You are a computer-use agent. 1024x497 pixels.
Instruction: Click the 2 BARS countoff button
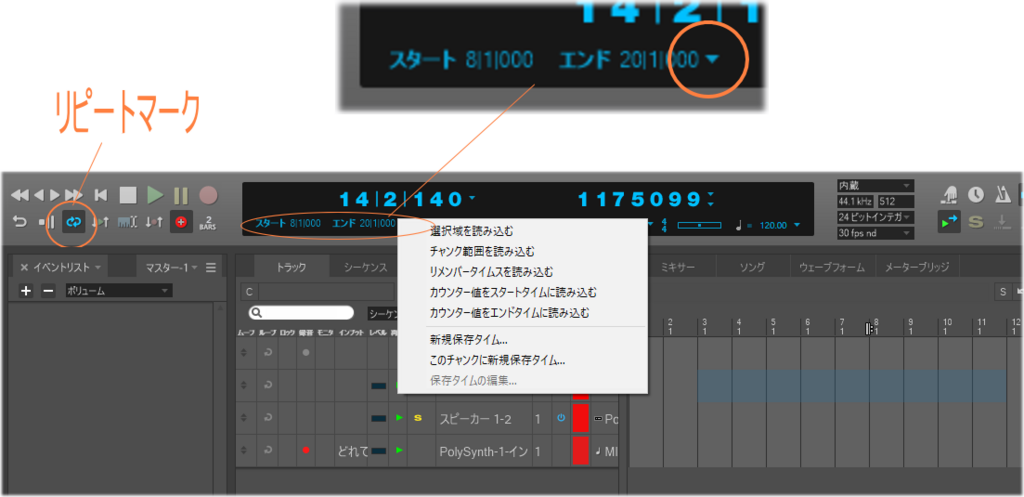(208, 223)
